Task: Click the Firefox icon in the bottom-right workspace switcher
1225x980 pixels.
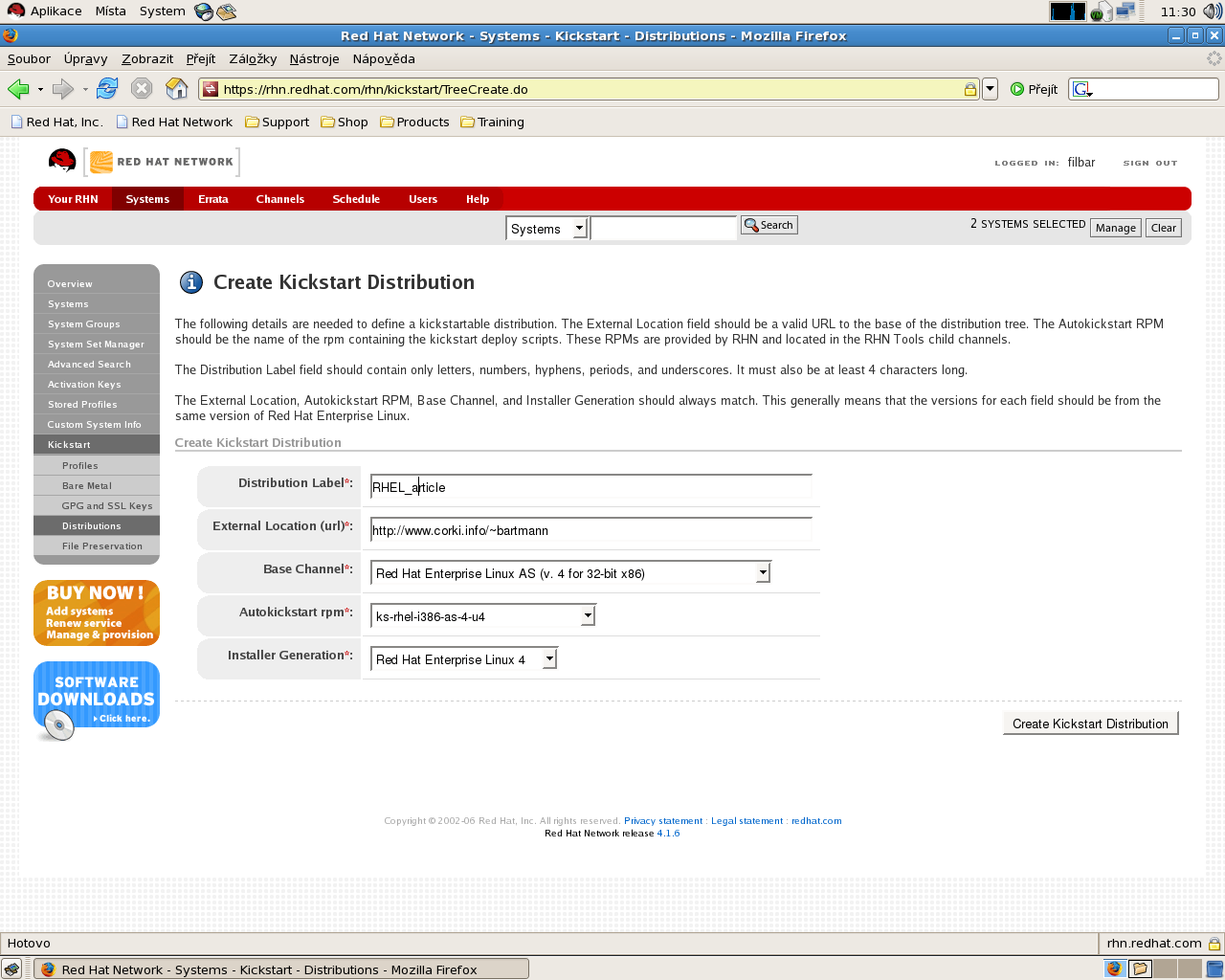Action: click(x=1114, y=969)
